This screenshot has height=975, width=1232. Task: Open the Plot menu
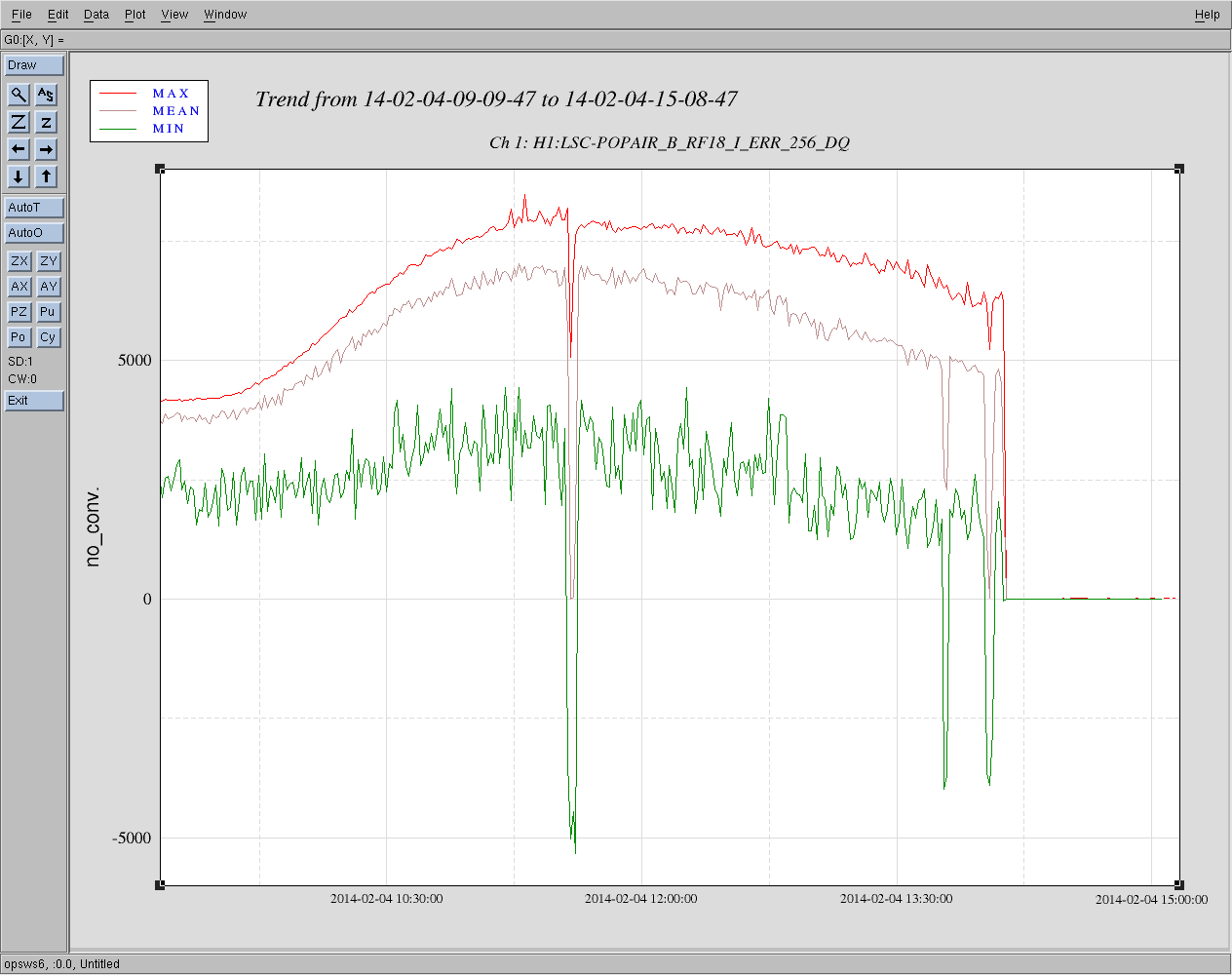pyautogui.click(x=135, y=15)
